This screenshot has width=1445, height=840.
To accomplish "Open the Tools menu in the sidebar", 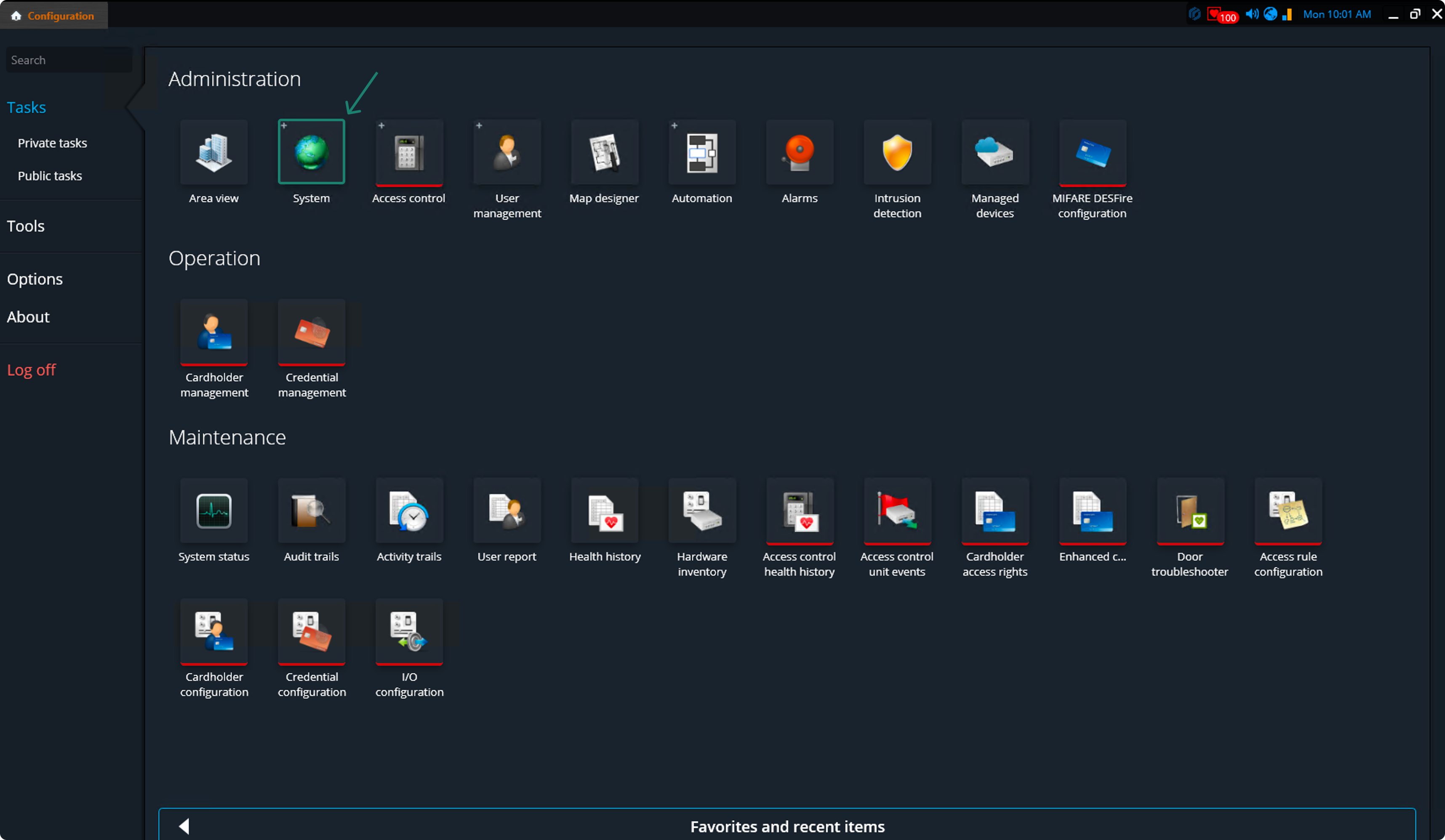I will coord(26,226).
